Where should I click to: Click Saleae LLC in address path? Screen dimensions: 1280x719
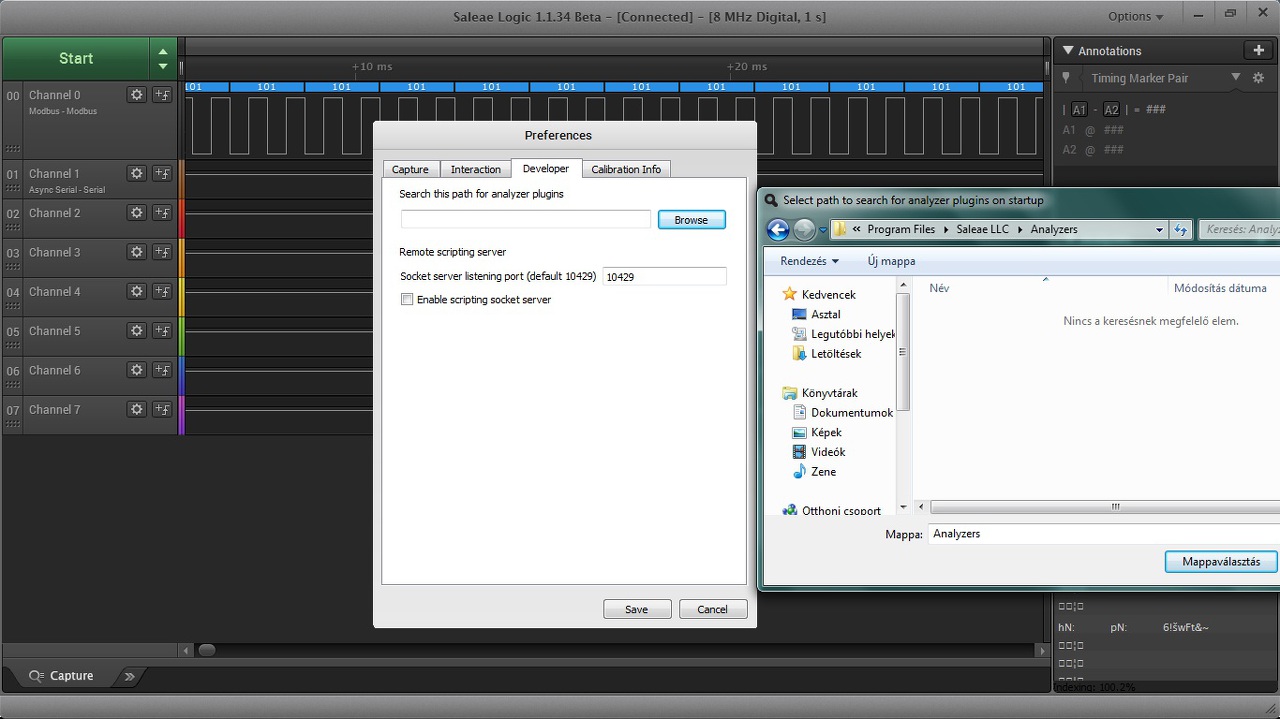tap(981, 230)
